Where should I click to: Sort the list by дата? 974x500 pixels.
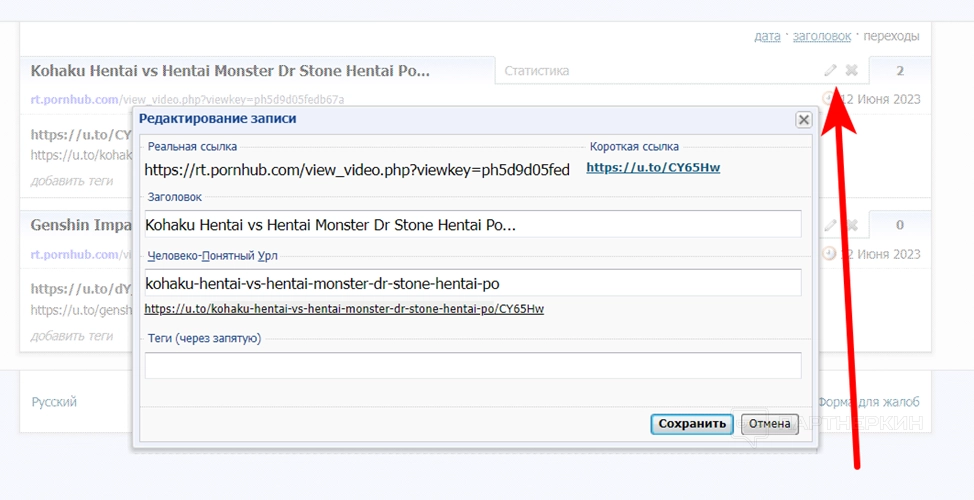tap(767, 36)
